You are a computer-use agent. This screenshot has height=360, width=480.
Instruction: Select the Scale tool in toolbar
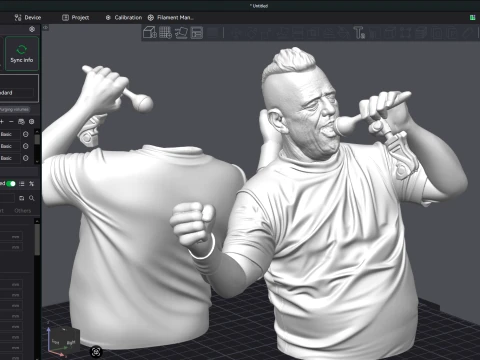point(267,33)
